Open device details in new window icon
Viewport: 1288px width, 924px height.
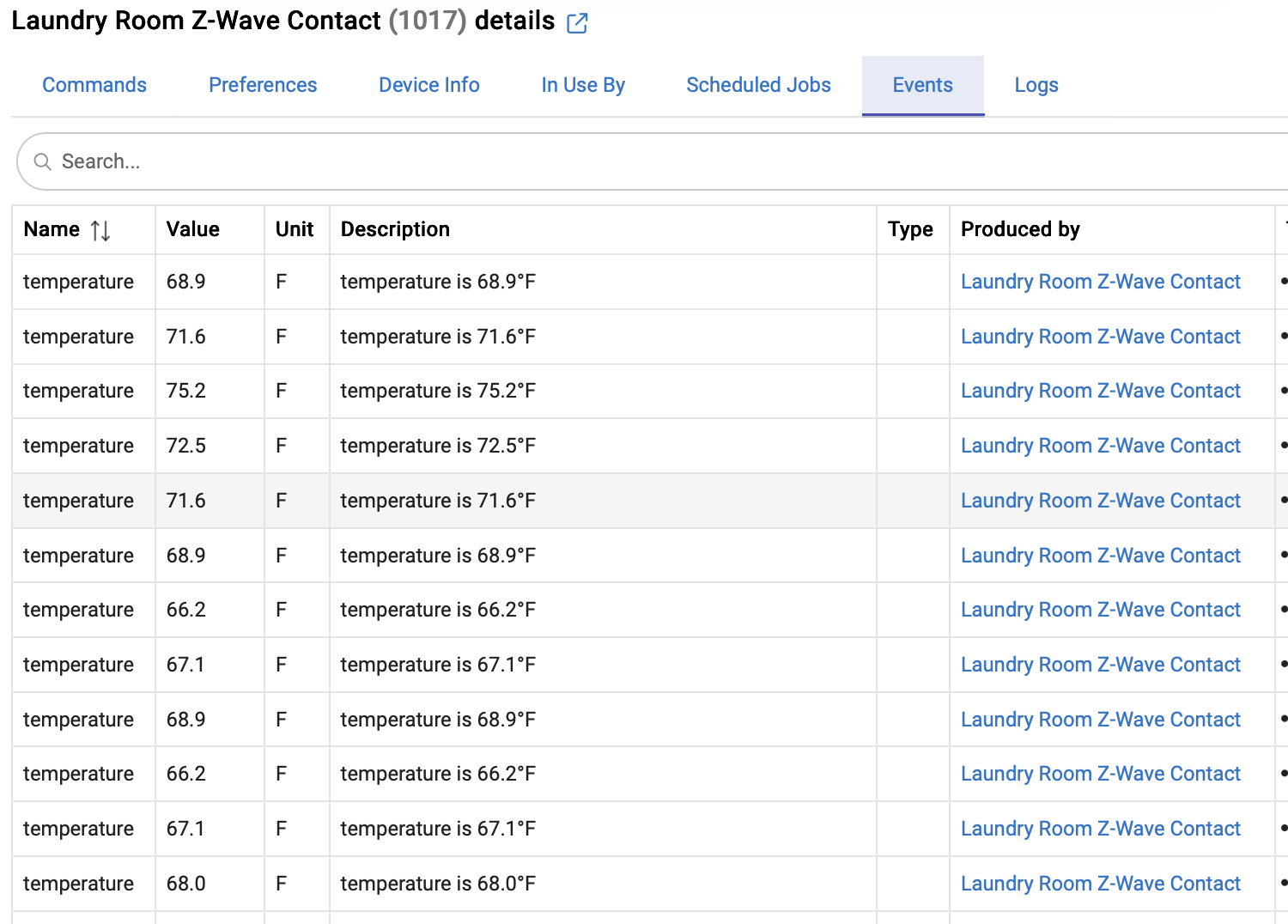click(578, 23)
